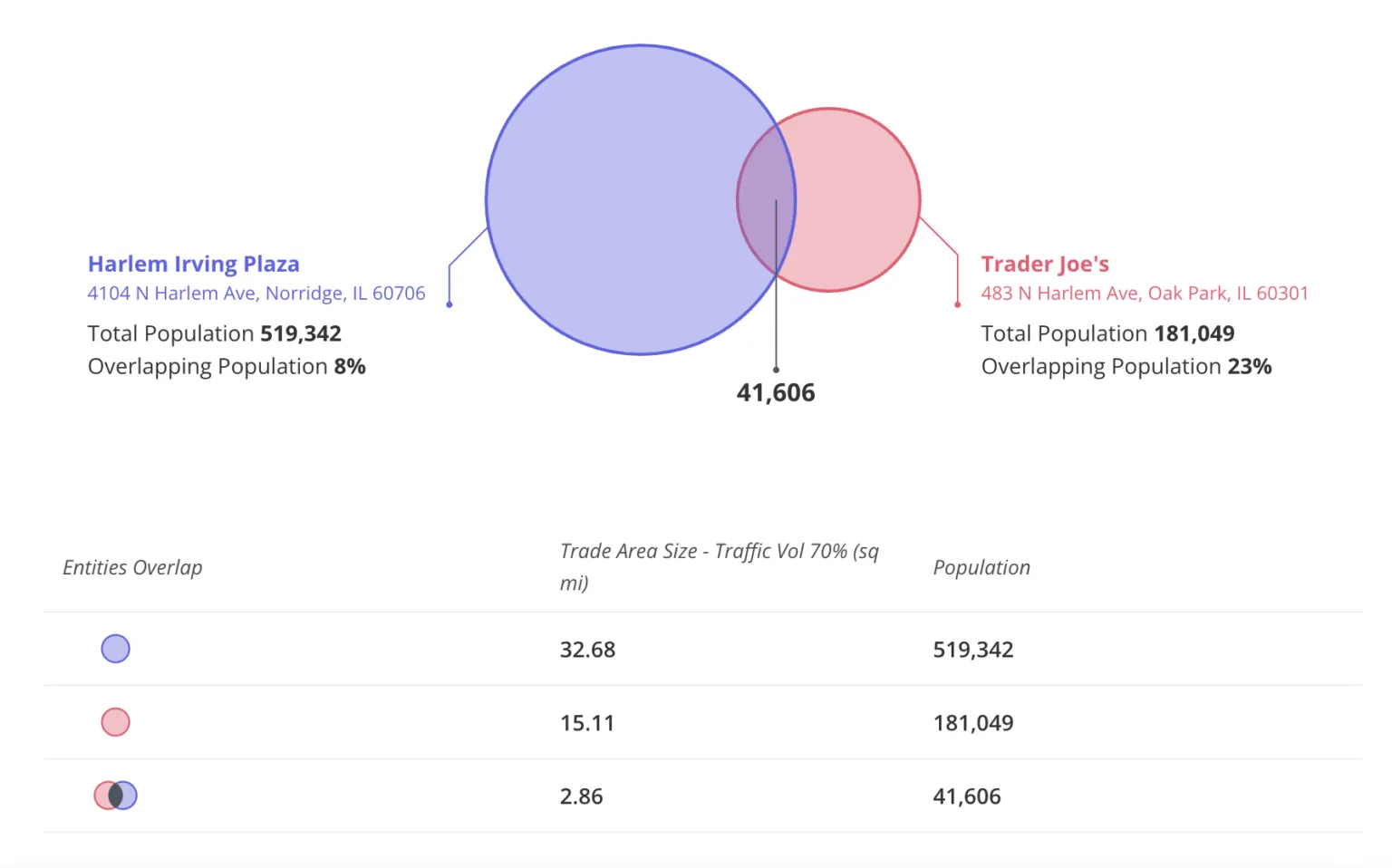Click the Overlapping Population 23% text
The image size is (1392, 868).
coord(1126,366)
